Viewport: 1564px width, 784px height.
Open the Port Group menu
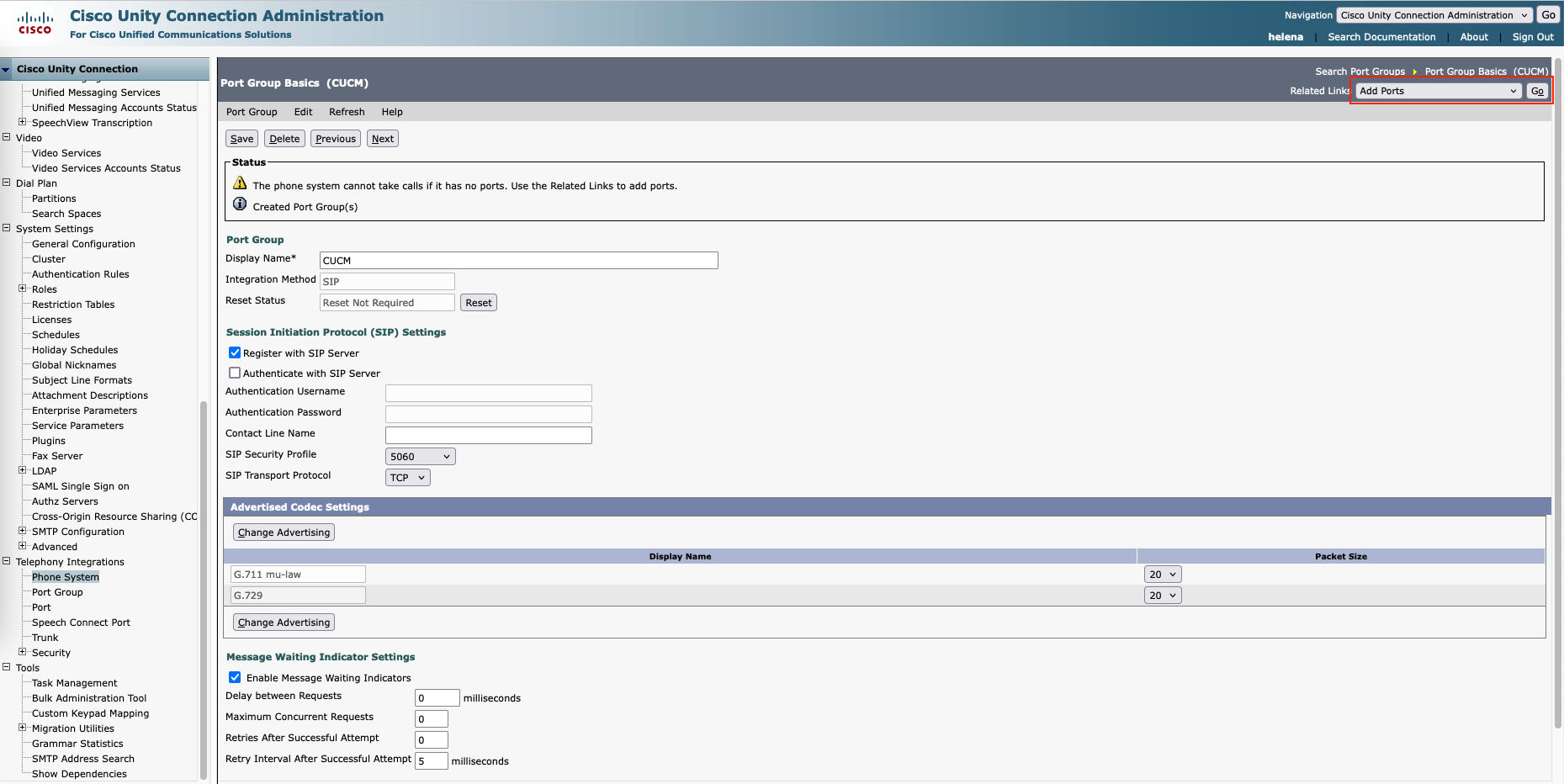click(252, 112)
